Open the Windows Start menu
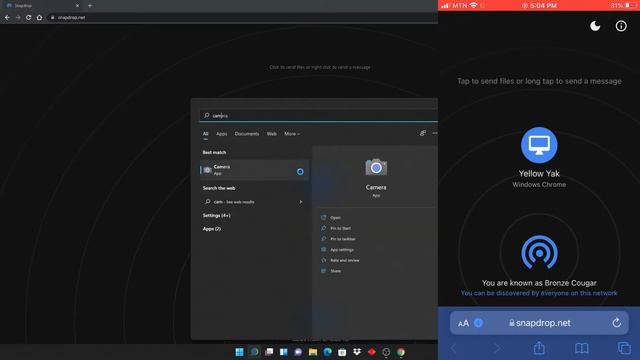The image size is (640, 360). pyautogui.click(x=240, y=352)
